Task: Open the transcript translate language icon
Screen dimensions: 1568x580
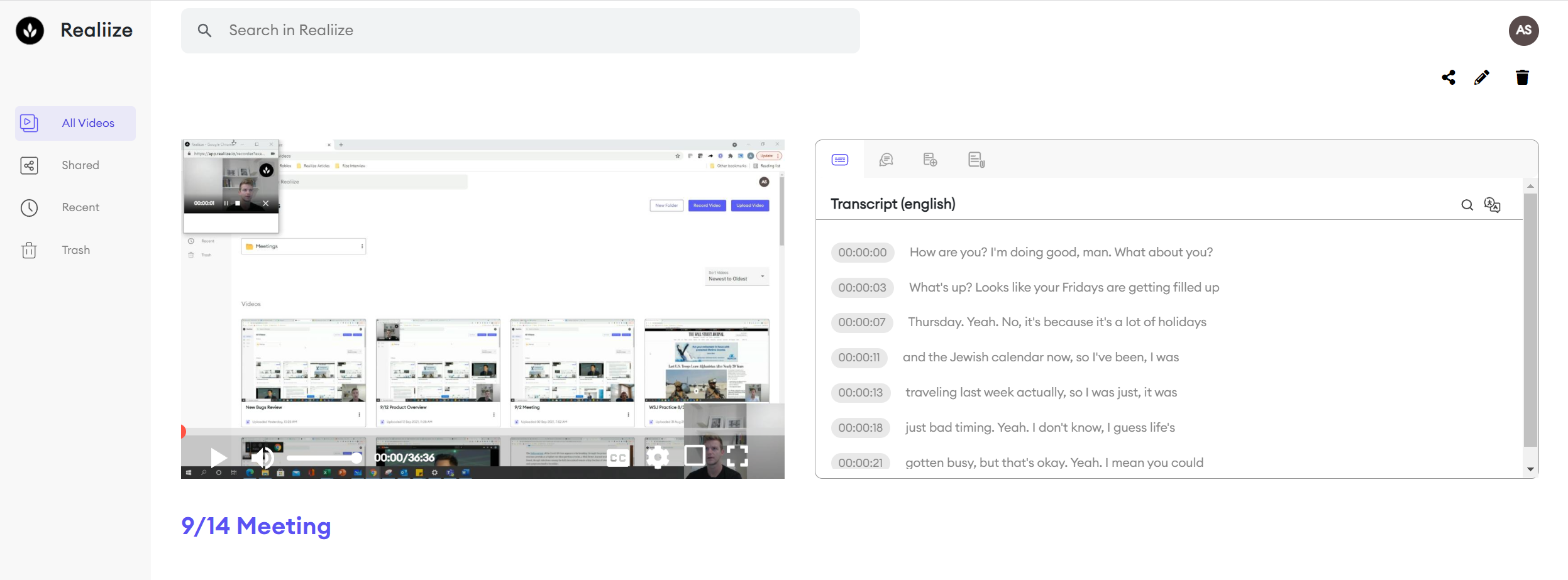Action: coord(1493,205)
